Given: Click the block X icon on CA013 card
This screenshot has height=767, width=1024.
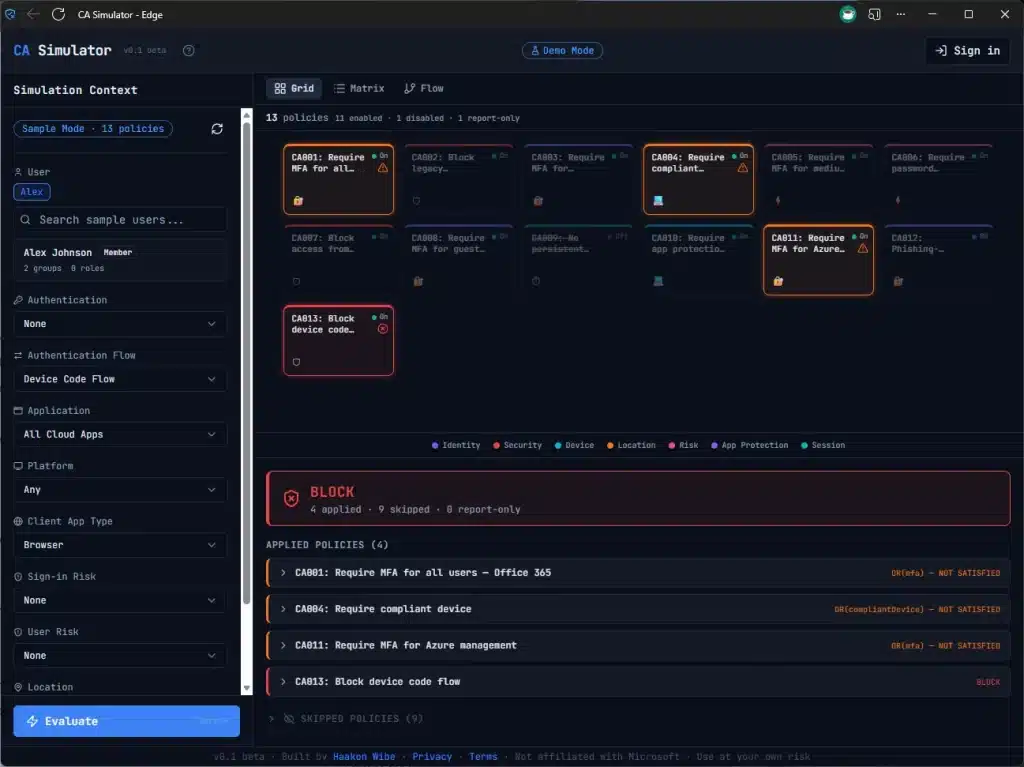Looking at the screenshot, I should (383, 329).
